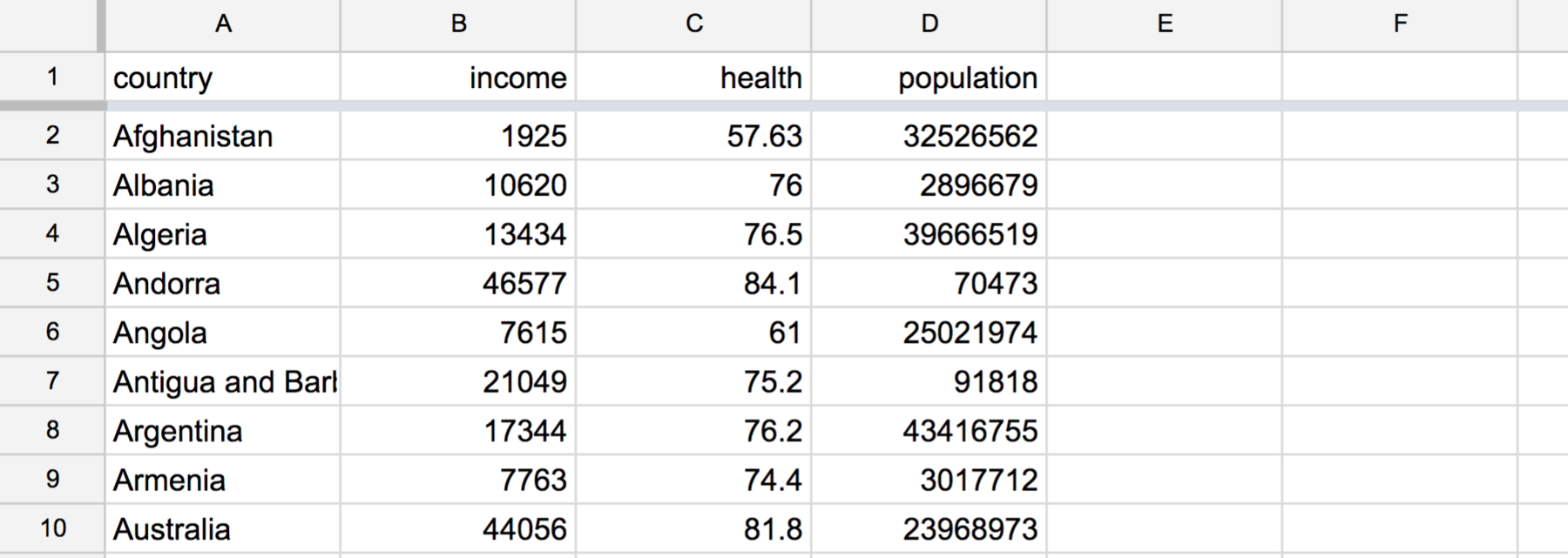
Task: Select Australia's population cell 23968973
Action: [x=929, y=528]
